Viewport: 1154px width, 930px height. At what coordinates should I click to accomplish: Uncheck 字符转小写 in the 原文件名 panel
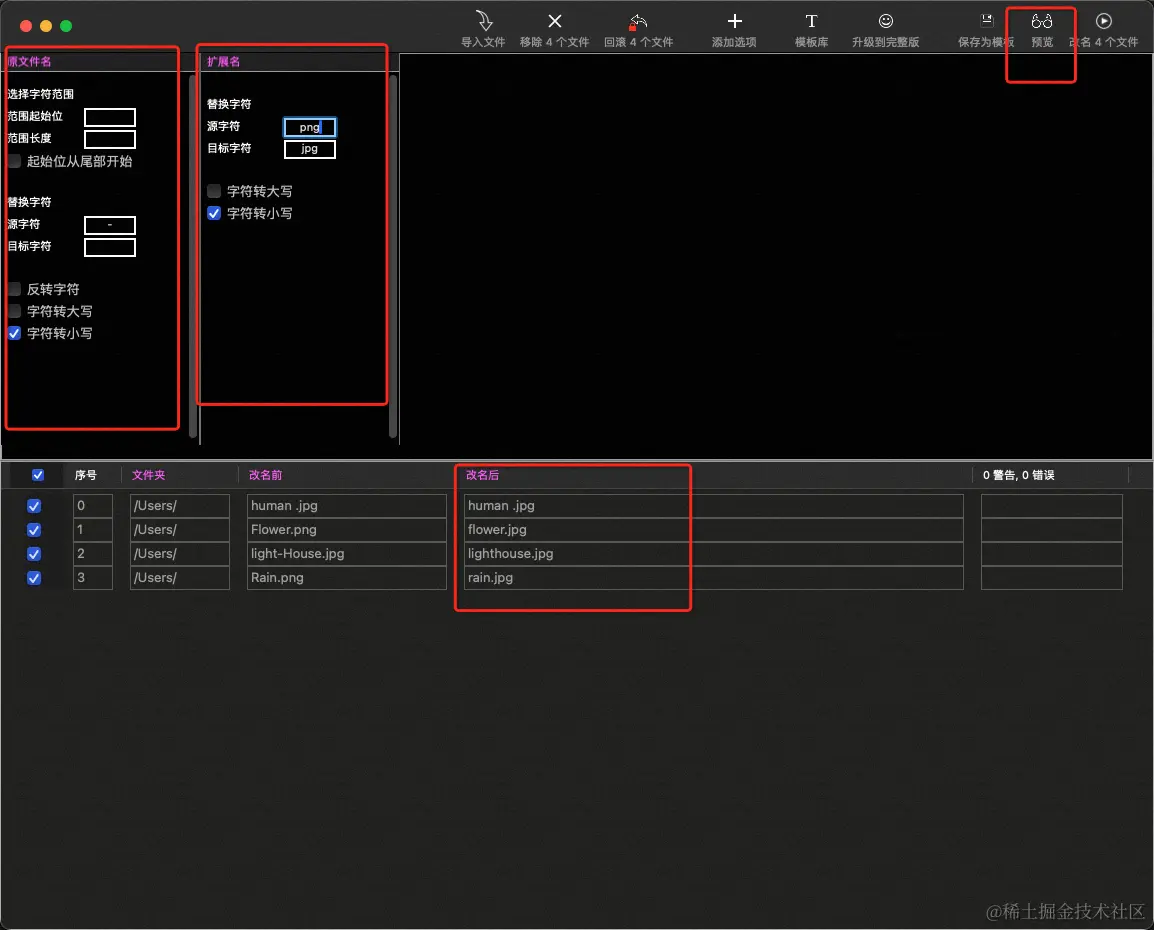(15, 333)
